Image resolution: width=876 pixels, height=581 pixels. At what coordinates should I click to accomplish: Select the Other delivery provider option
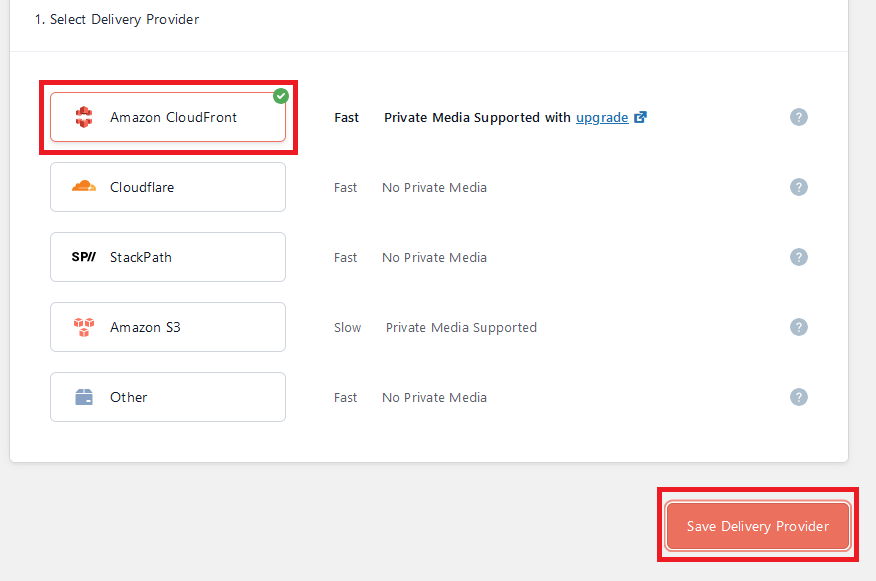point(168,397)
